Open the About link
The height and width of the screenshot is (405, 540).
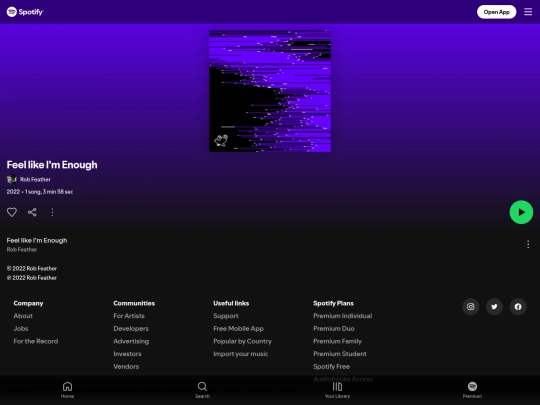click(x=23, y=316)
